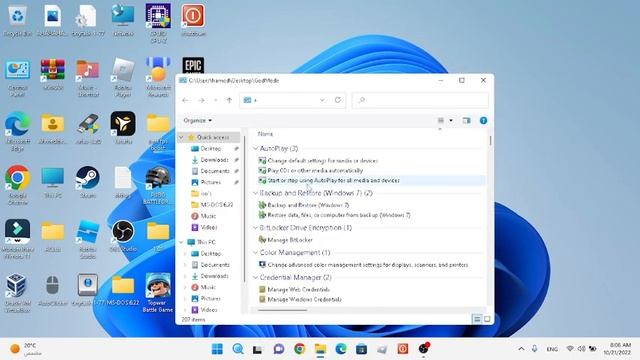Expand the Music node under This PC
The width and height of the screenshot is (640, 360).
tap(185, 287)
